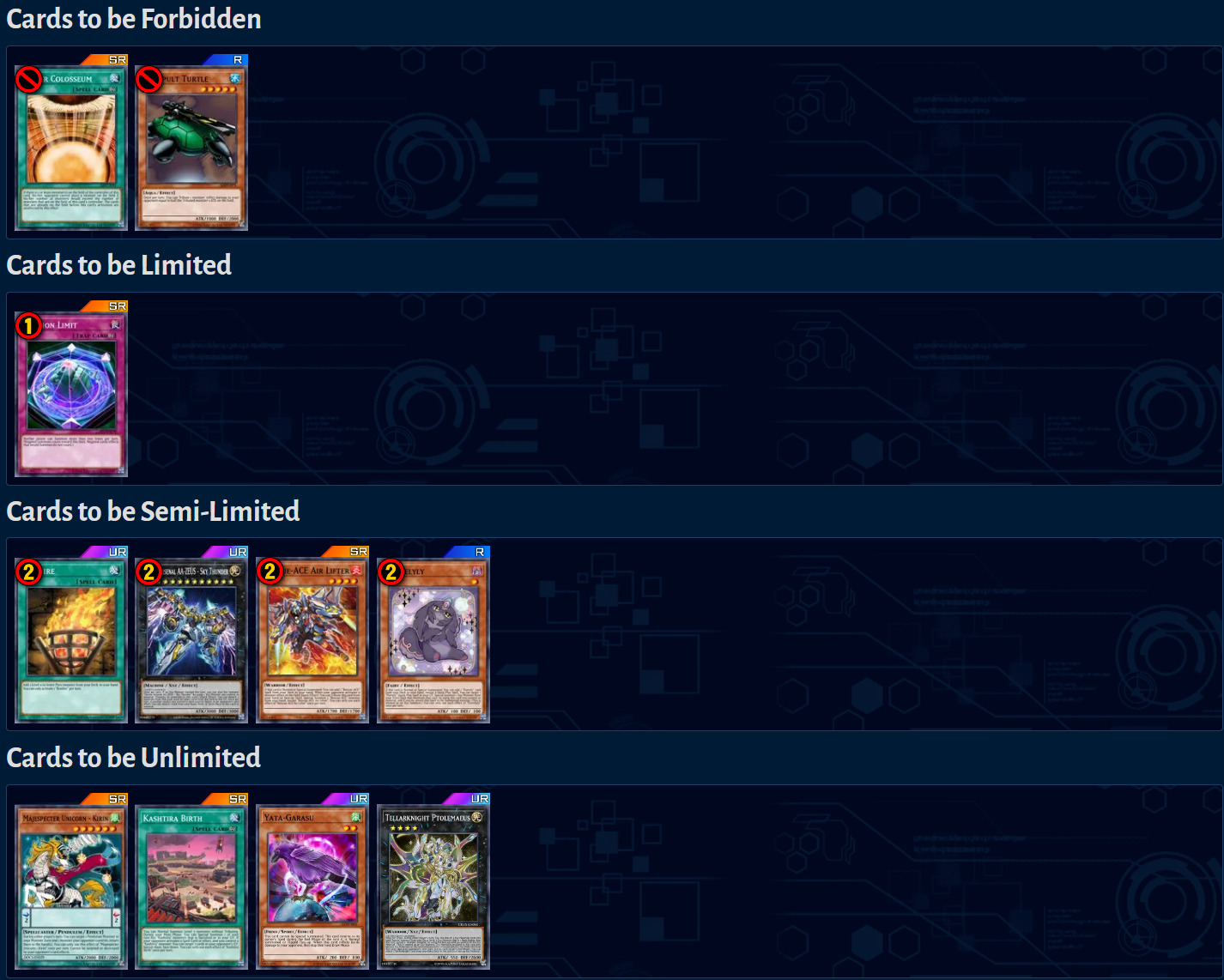
Task: Click the UR rarity tag above Yata-Garasu
Action: pos(359,799)
